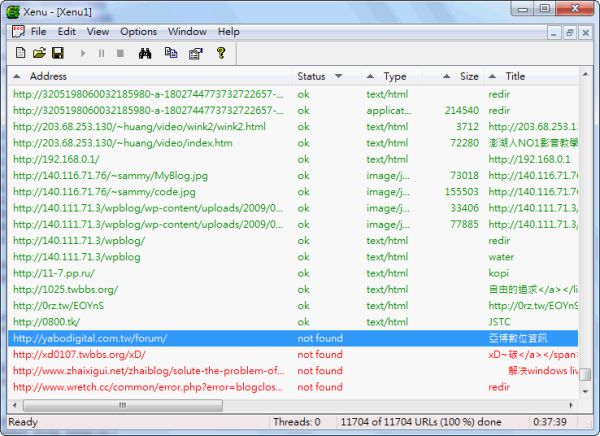Open the File menu
The height and width of the screenshot is (436, 600).
coord(38,32)
